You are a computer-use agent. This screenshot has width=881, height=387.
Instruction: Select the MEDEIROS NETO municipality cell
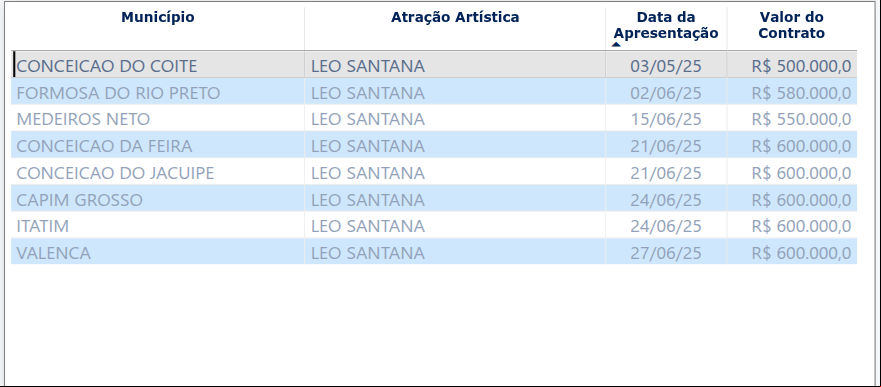158,119
